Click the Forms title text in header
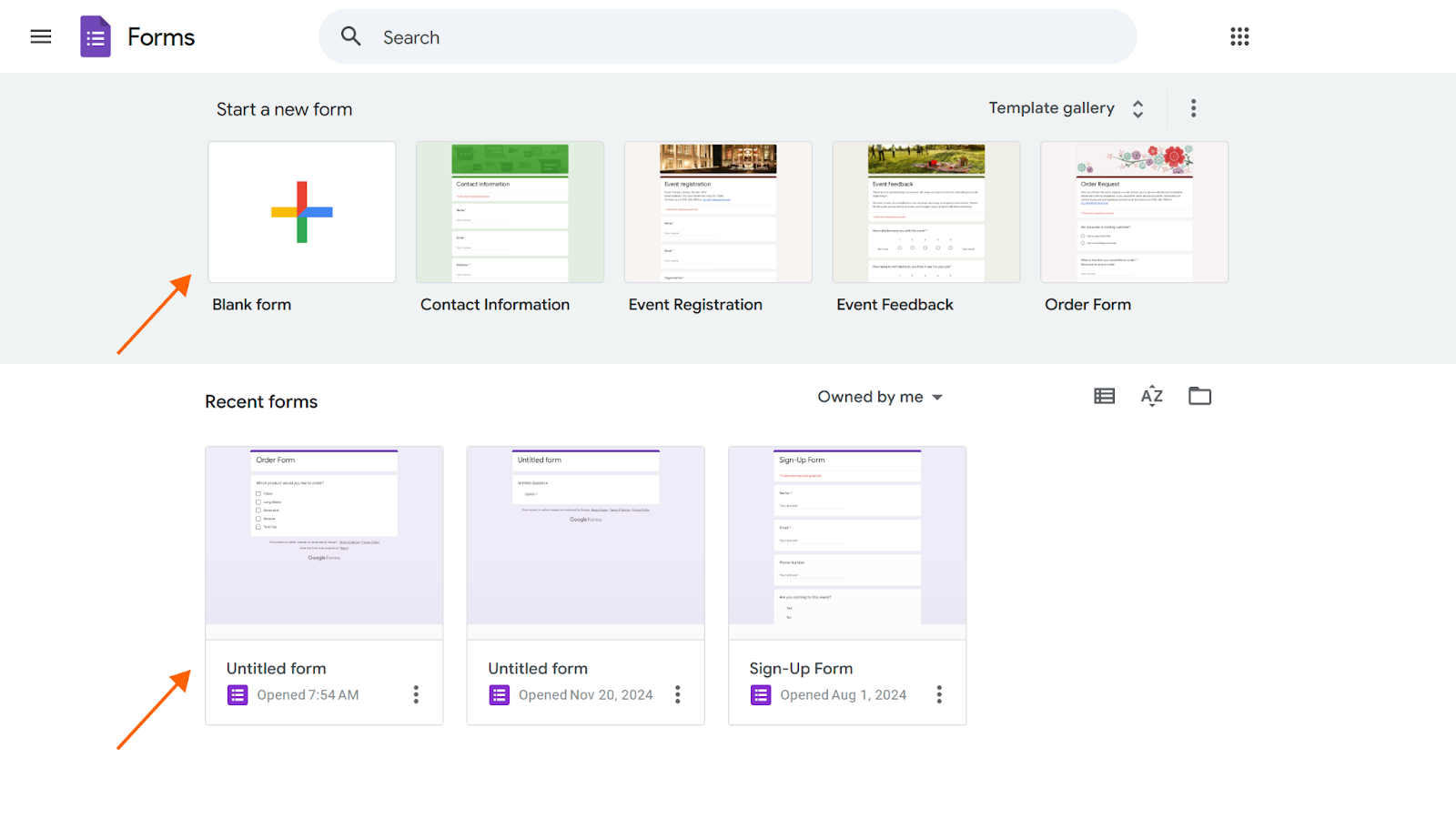Viewport: 1456px width, 819px height. pos(161,37)
